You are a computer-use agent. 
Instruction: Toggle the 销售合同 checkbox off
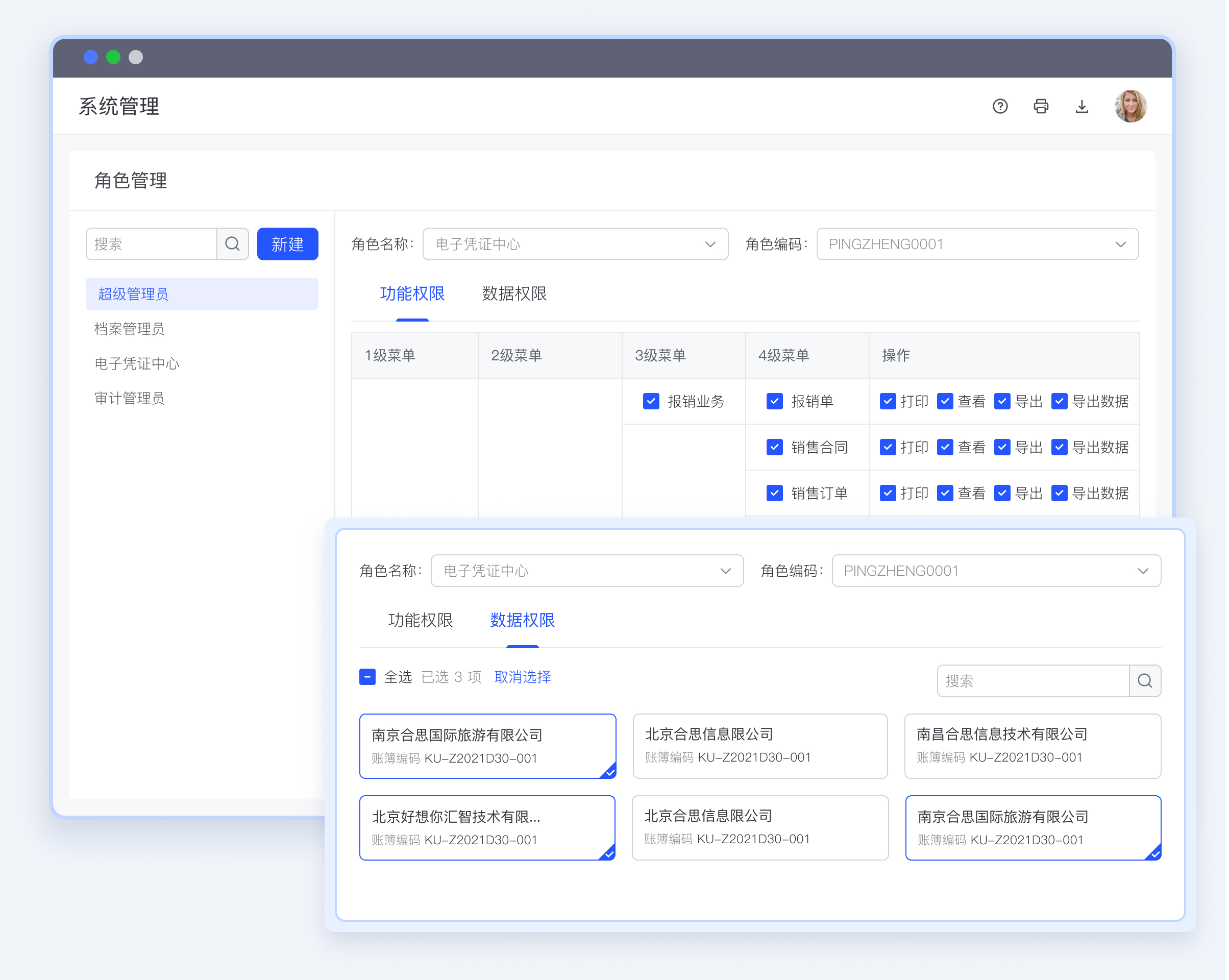pos(775,447)
